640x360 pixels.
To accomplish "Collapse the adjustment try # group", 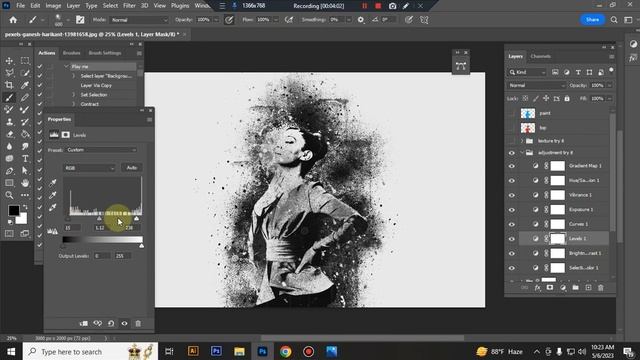I will point(522,153).
